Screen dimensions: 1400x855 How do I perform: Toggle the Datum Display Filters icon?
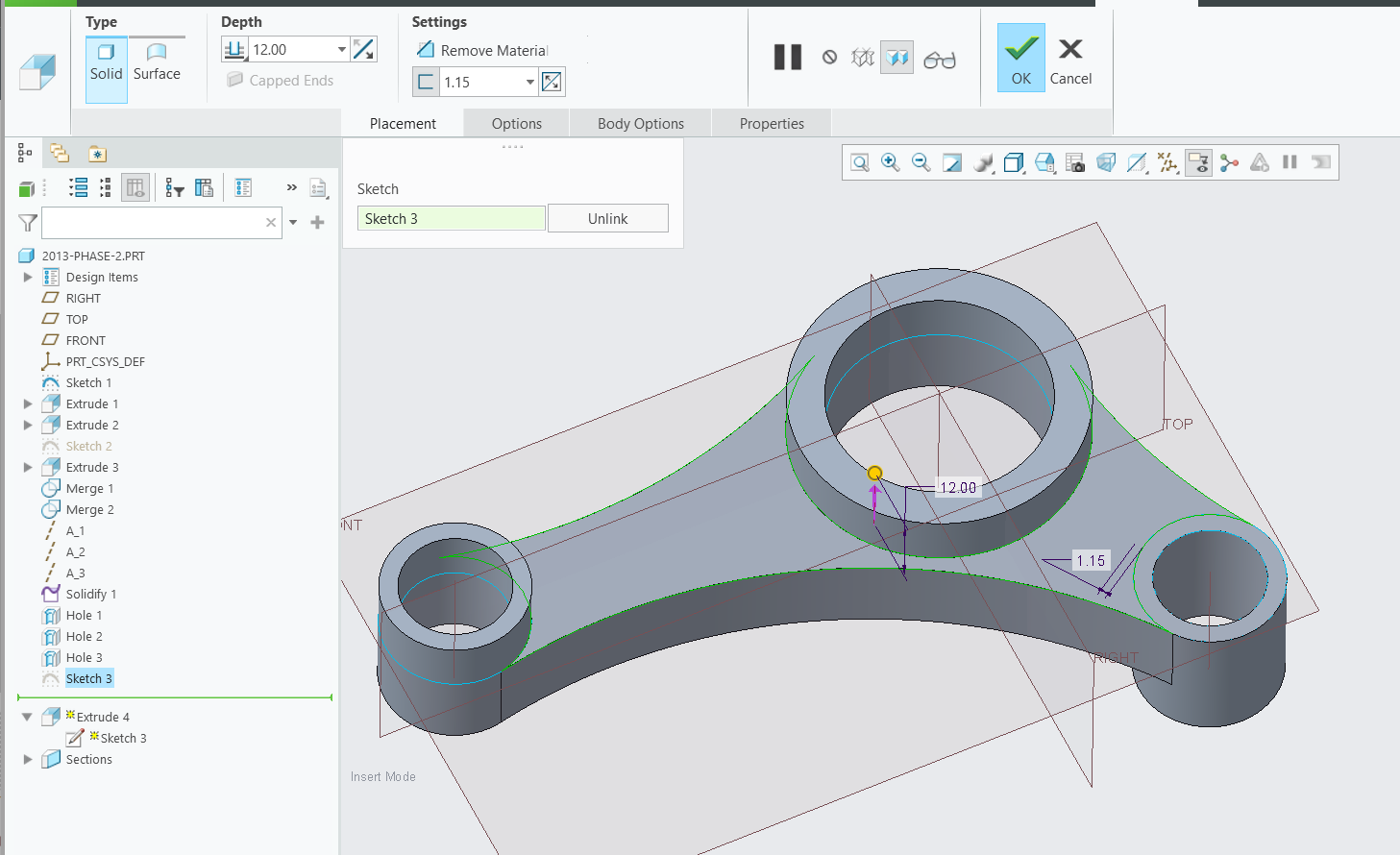(1167, 162)
